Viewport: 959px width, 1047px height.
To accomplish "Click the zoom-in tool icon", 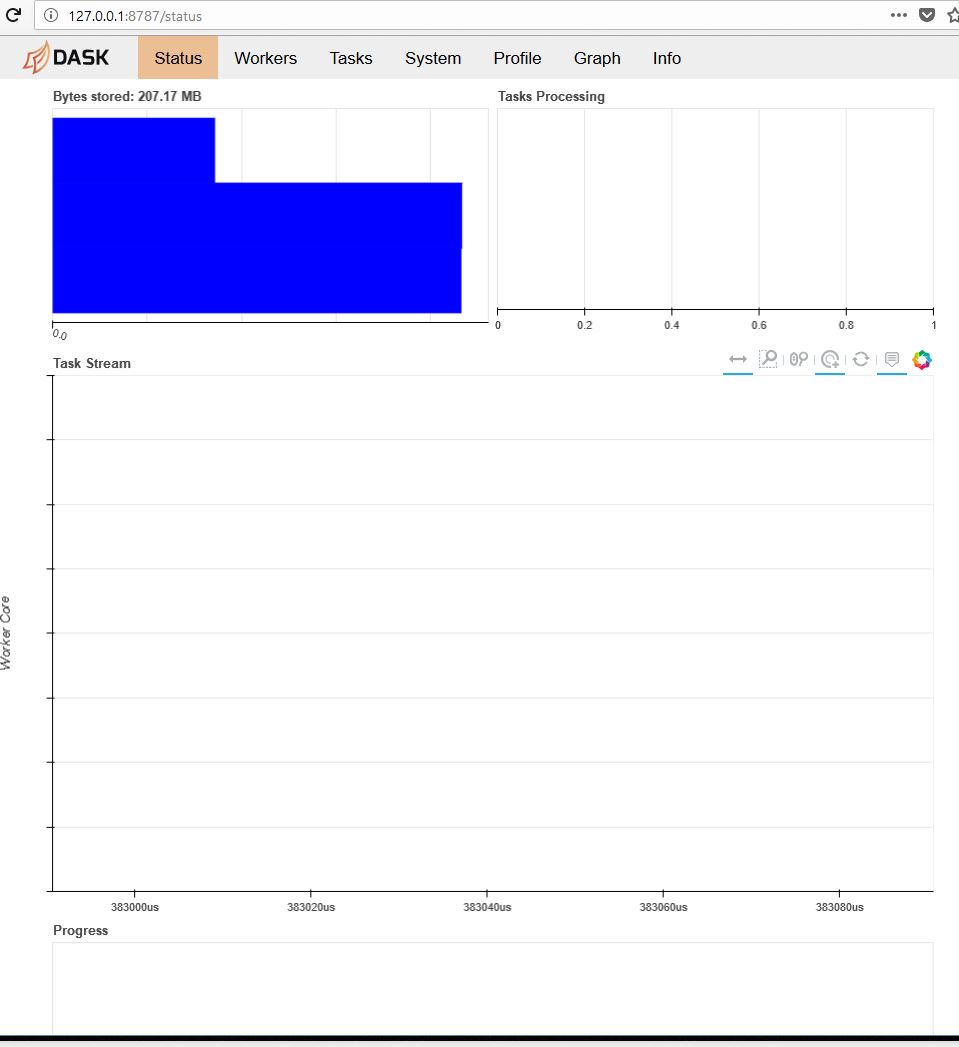I will tap(830, 358).
